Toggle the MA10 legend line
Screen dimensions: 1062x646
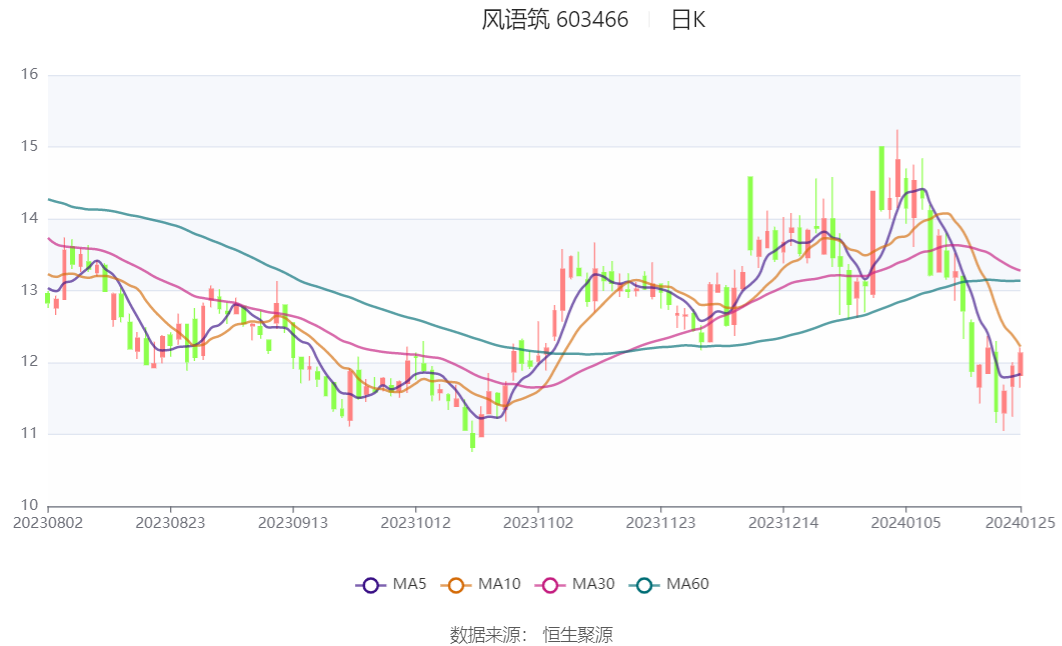click(481, 584)
